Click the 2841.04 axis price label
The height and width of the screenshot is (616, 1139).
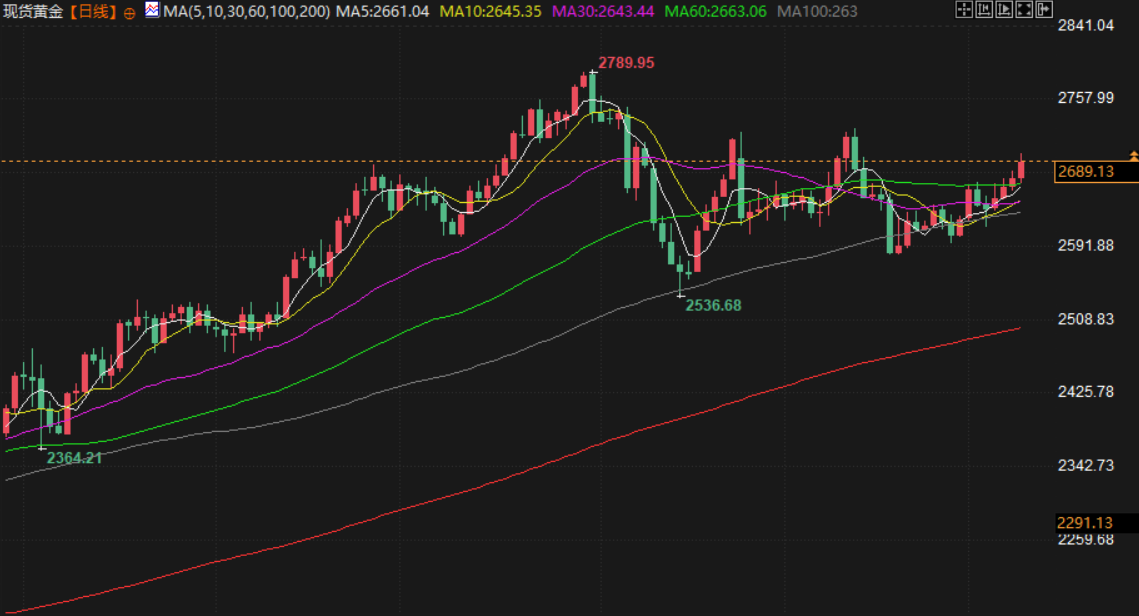pyautogui.click(x=1086, y=26)
